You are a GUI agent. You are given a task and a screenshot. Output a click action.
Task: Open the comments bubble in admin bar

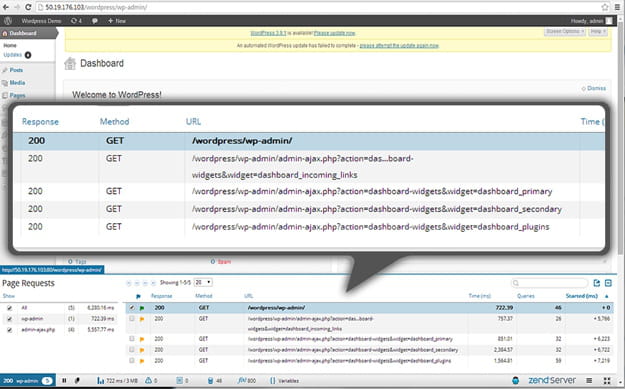tap(95, 21)
